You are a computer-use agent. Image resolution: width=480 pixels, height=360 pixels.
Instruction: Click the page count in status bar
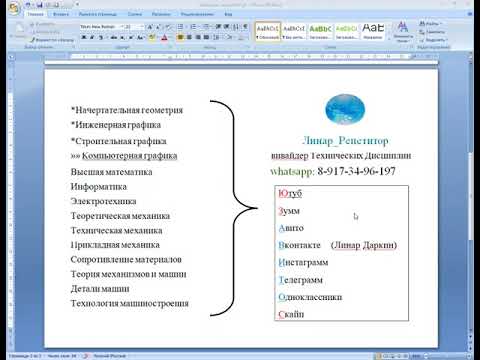(25, 356)
